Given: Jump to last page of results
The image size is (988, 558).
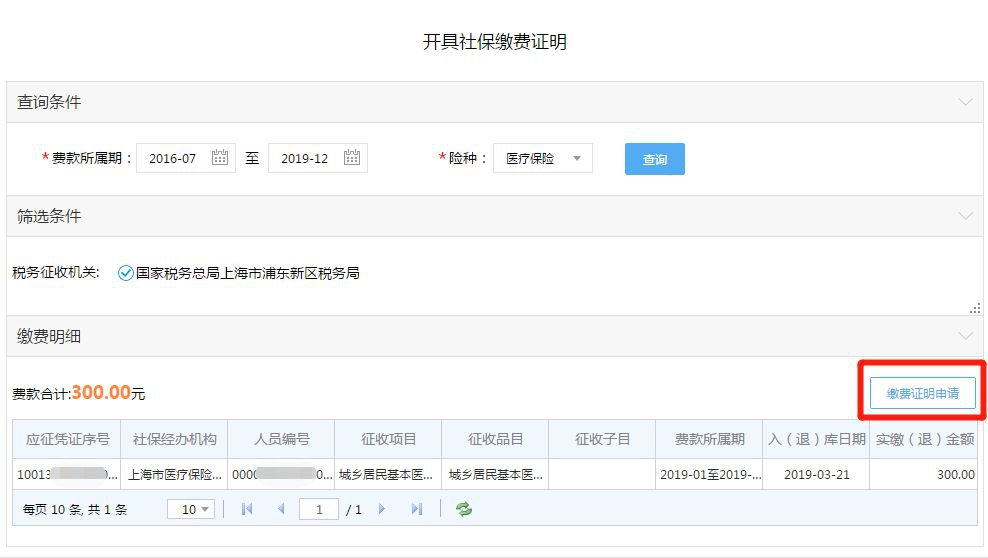Looking at the screenshot, I should [417, 509].
